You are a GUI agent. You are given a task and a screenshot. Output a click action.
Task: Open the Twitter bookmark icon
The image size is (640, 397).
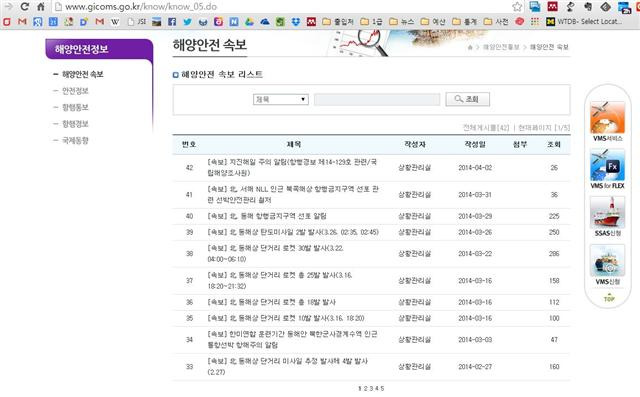click(x=187, y=22)
